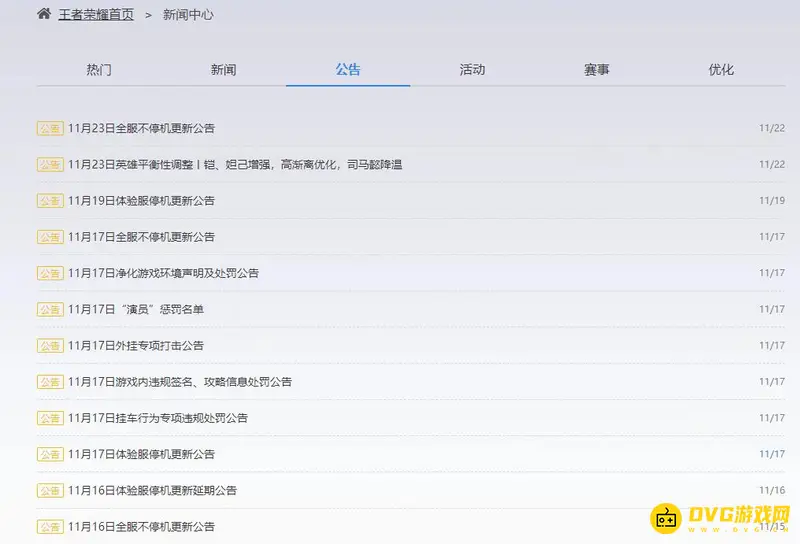
Task: Click 公告 tag beside “演员”惩罚名单 row
Action: tap(50, 309)
